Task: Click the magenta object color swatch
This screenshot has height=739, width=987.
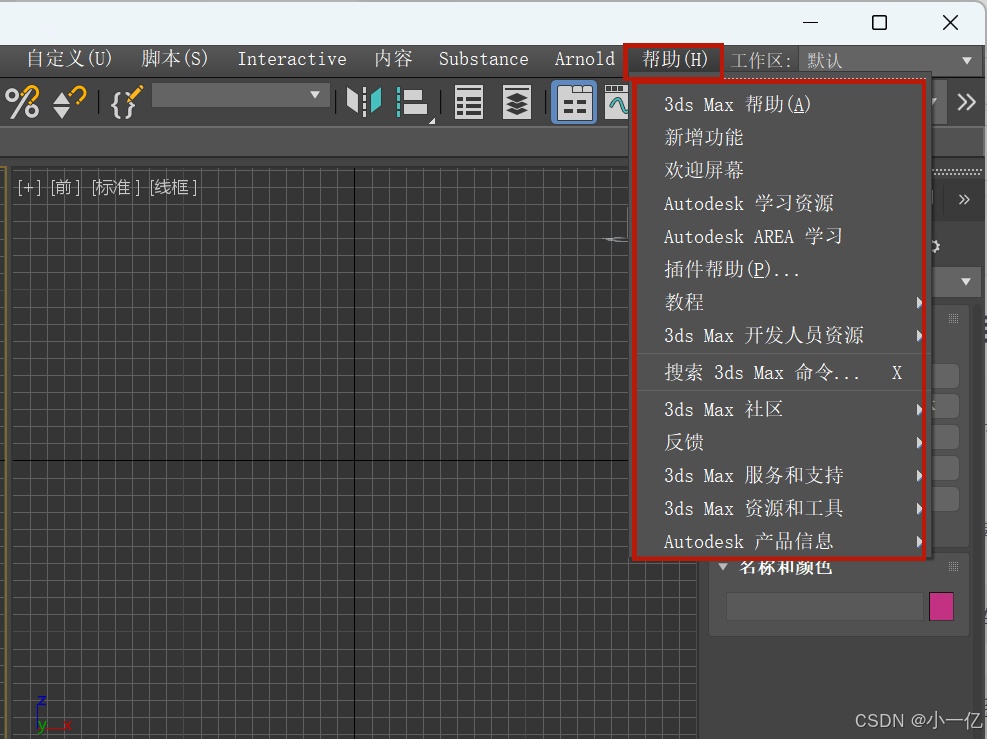Action: [x=941, y=606]
